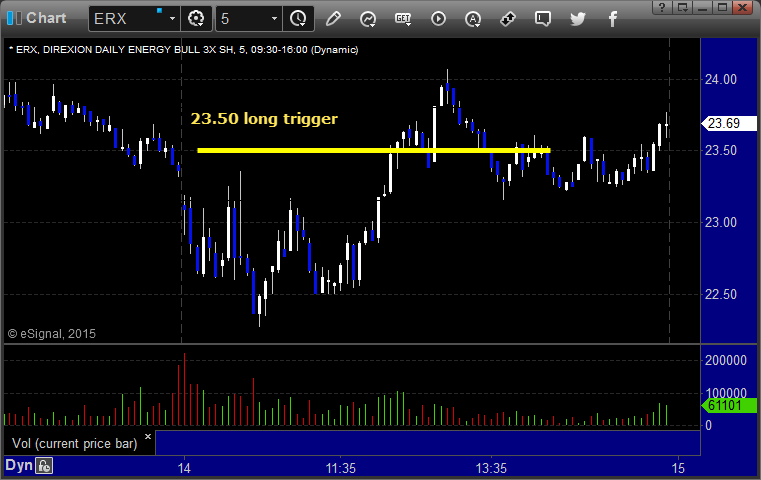Close the Vol current price bar tab
The image size is (761, 480).
coord(148,436)
